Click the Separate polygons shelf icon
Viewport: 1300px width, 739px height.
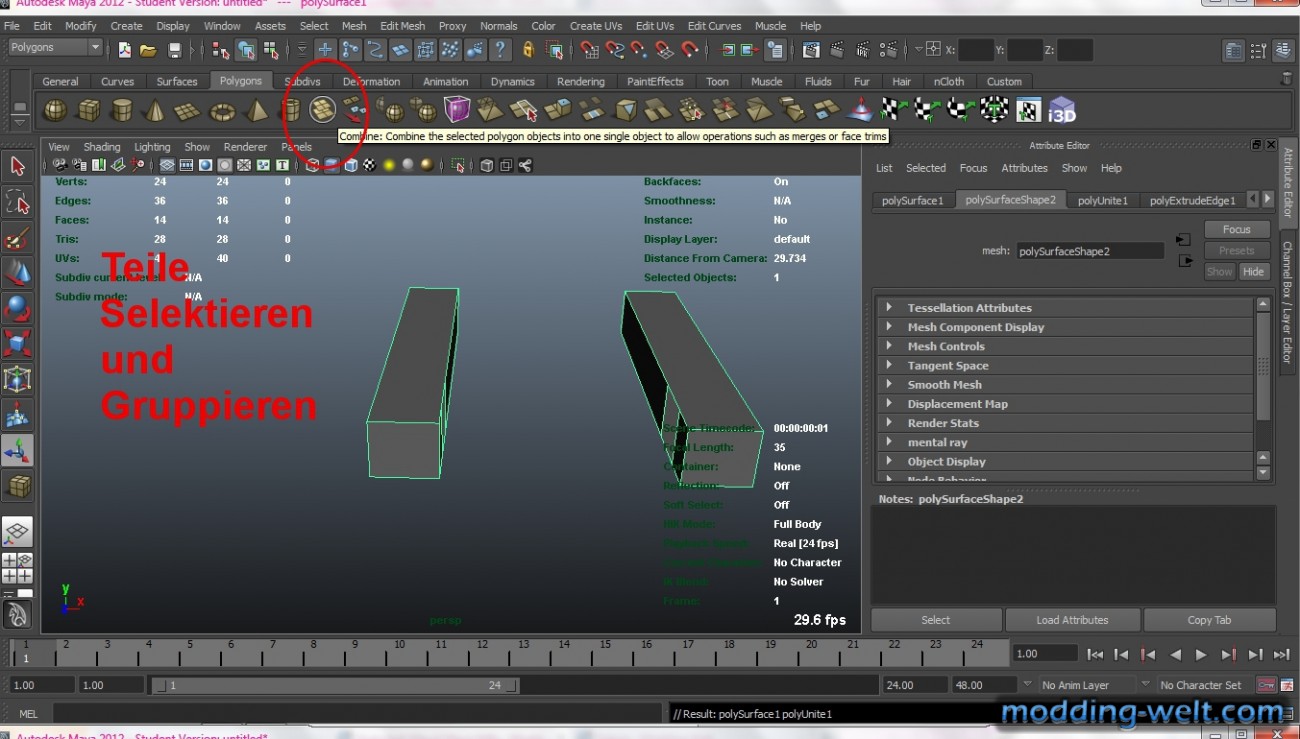click(355, 109)
